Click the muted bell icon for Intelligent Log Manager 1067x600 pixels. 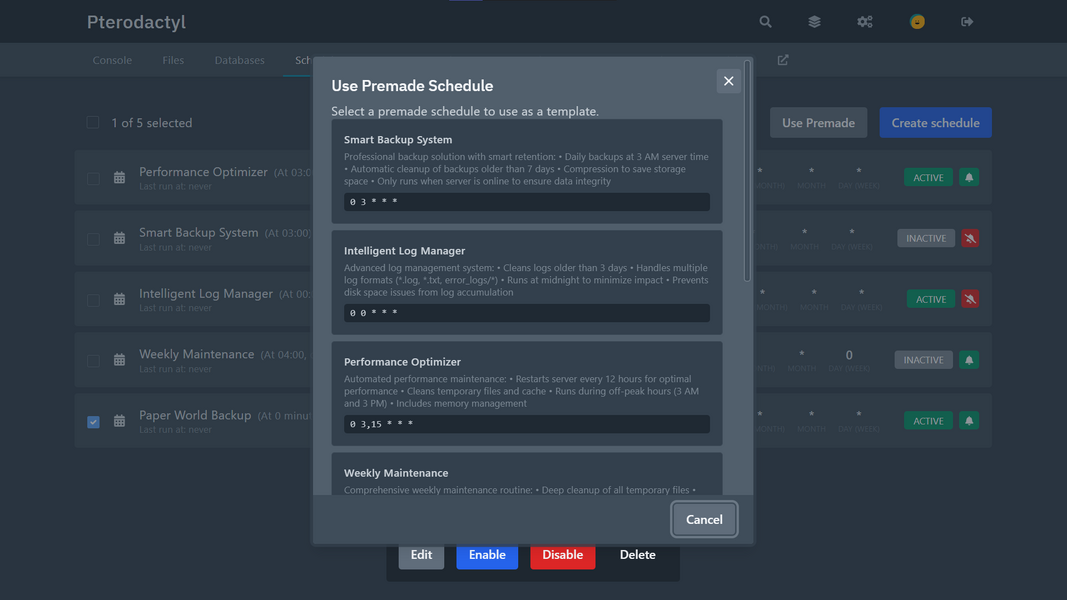(x=970, y=299)
